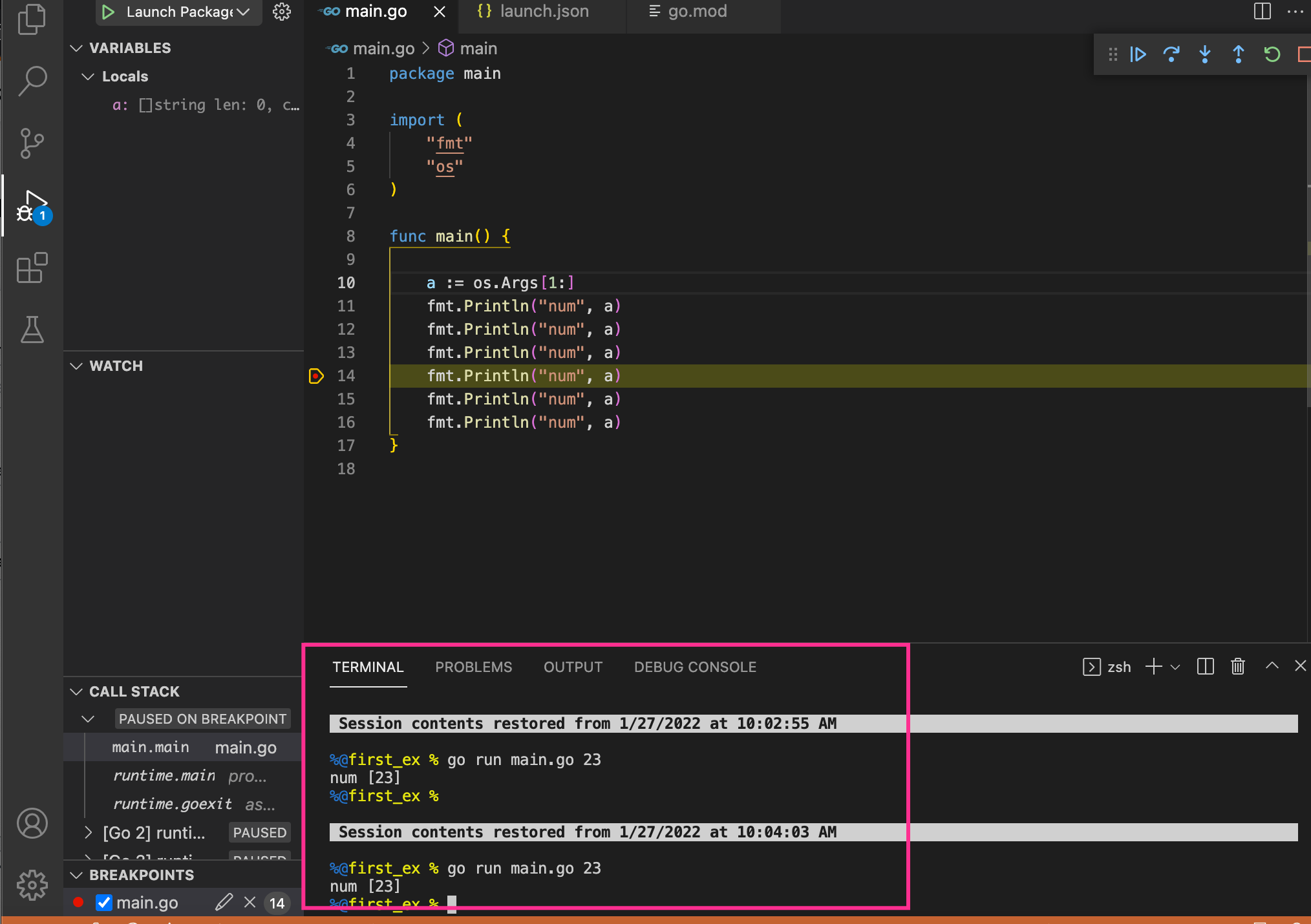Start debugging with the green play button
This screenshot has width=1311, height=924.
click(x=108, y=12)
